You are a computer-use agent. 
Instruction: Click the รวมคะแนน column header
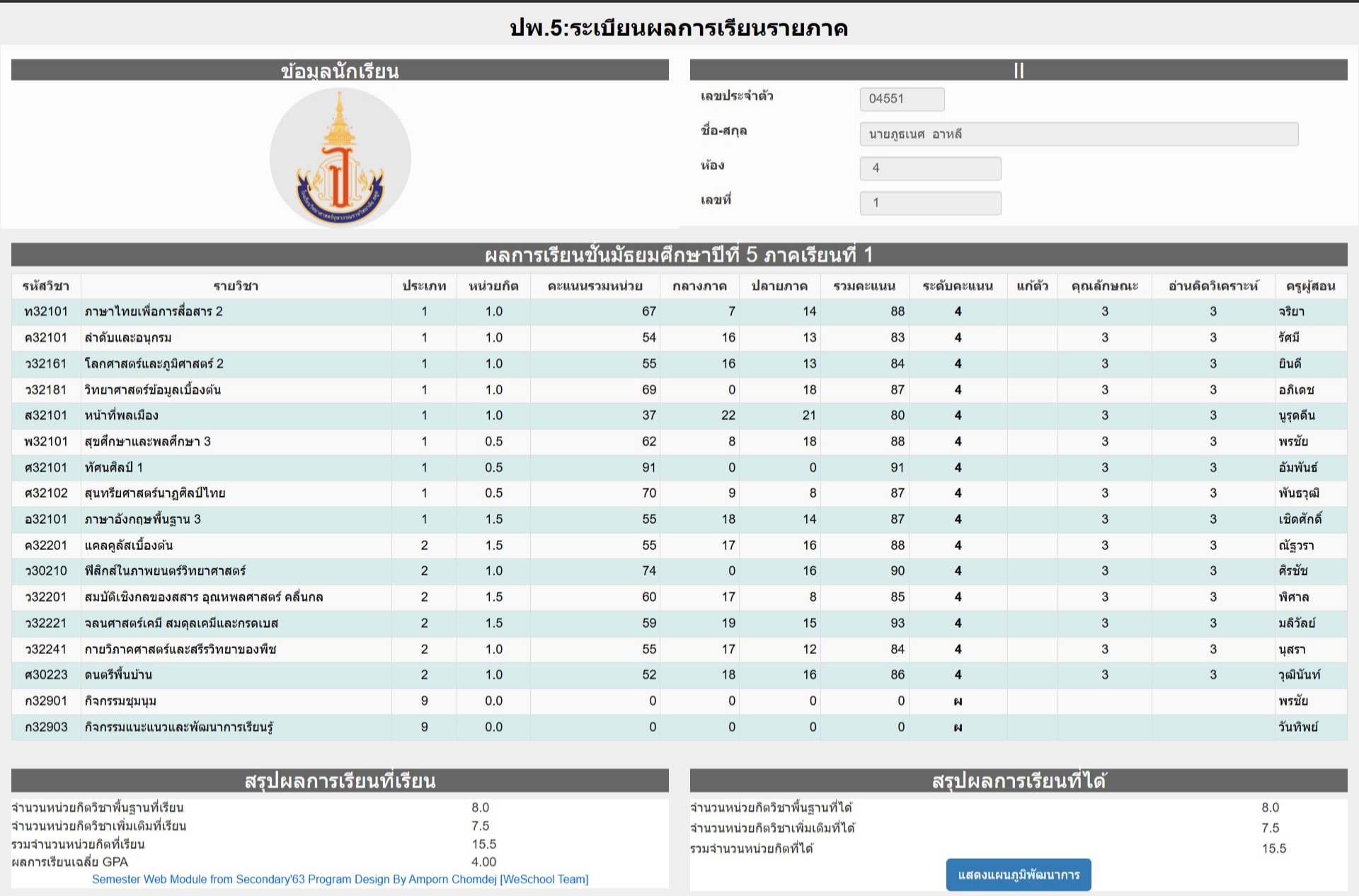coord(864,286)
